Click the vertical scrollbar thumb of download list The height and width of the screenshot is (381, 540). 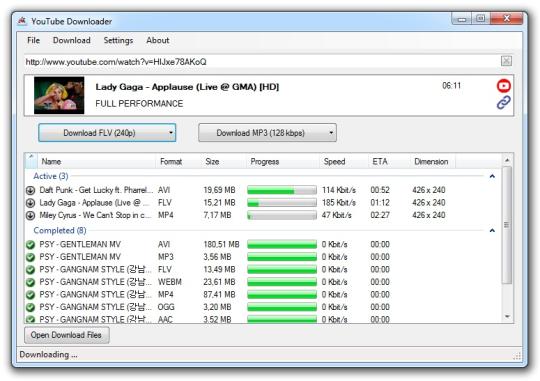(507, 225)
